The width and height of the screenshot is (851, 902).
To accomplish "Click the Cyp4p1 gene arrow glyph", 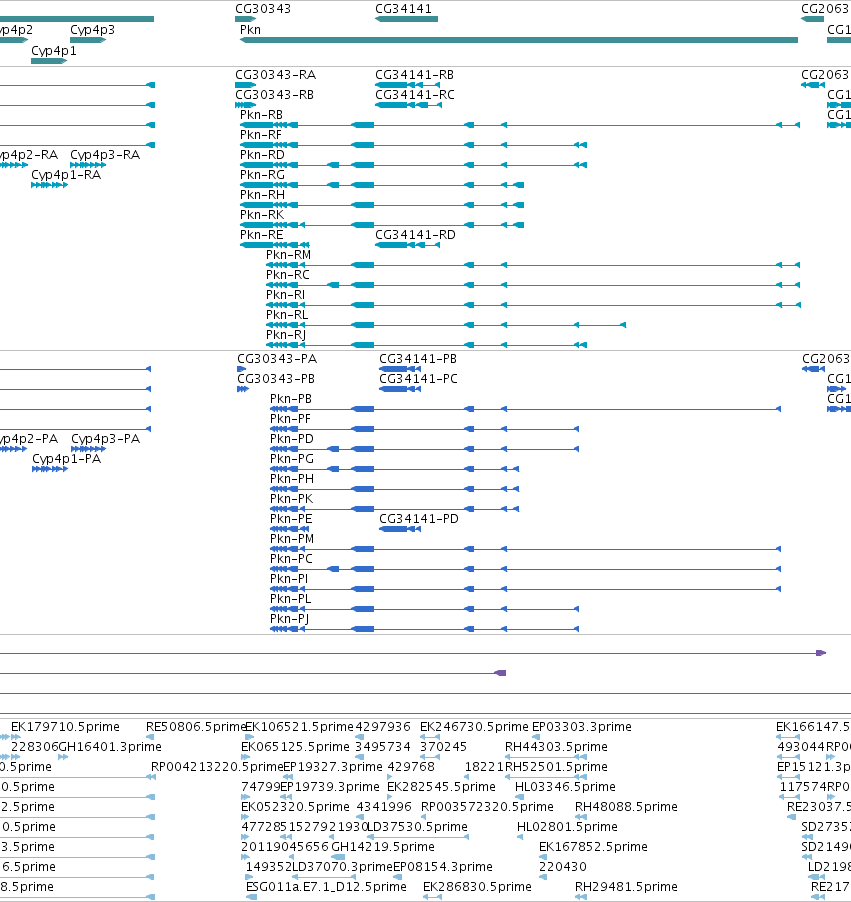I will [49, 60].
